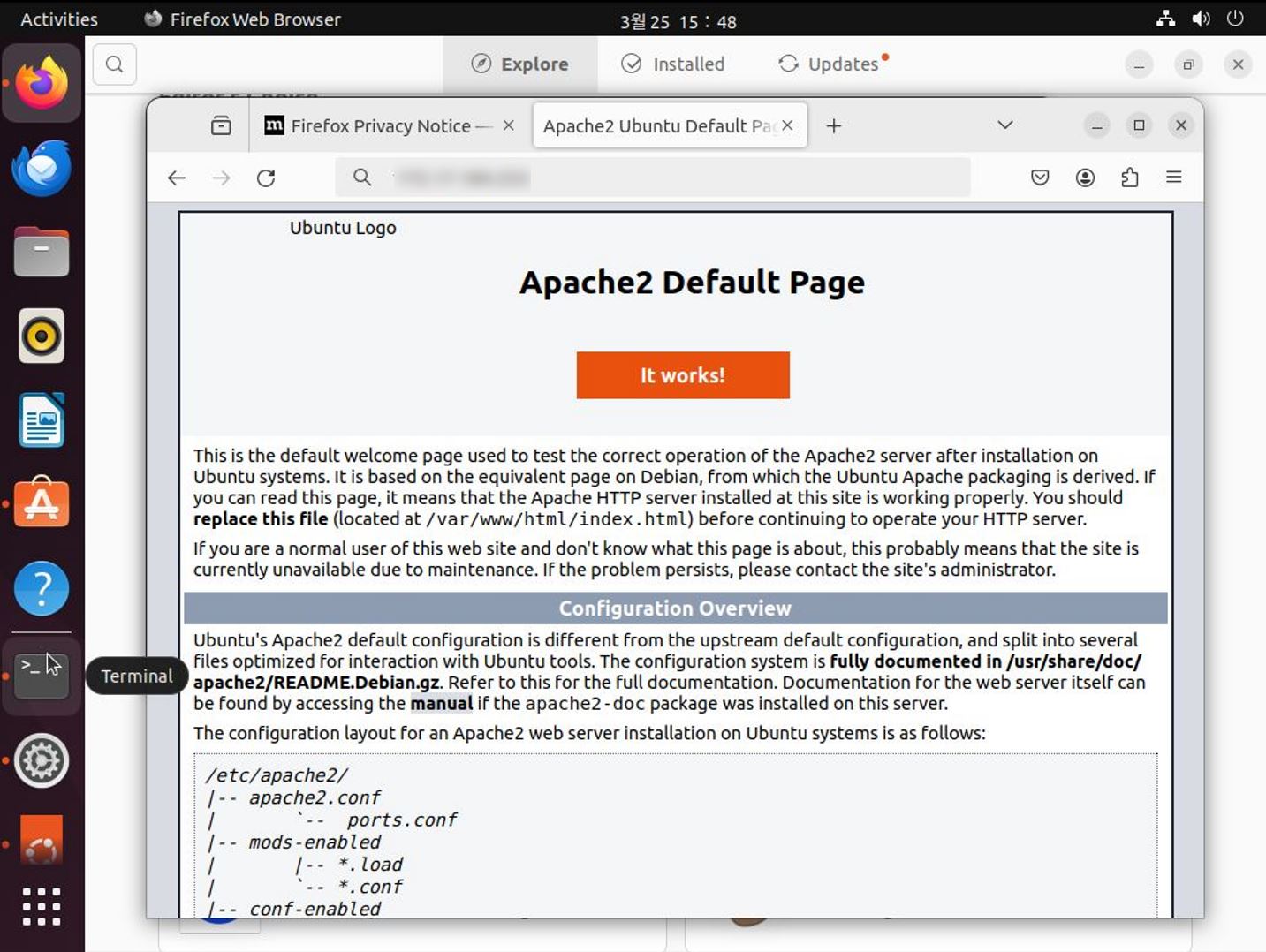Follow the 'manual' link in Apache page
Image resolution: width=1266 pixels, height=952 pixels.
442,703
